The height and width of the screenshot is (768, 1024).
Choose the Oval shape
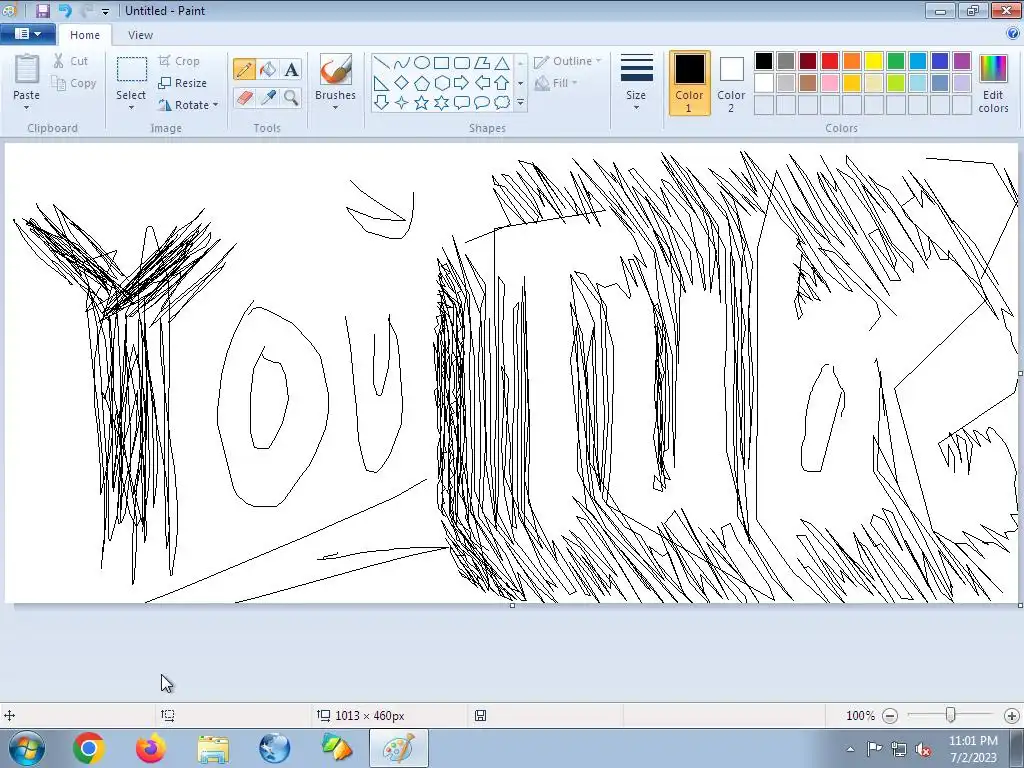(x=422, y=63)
